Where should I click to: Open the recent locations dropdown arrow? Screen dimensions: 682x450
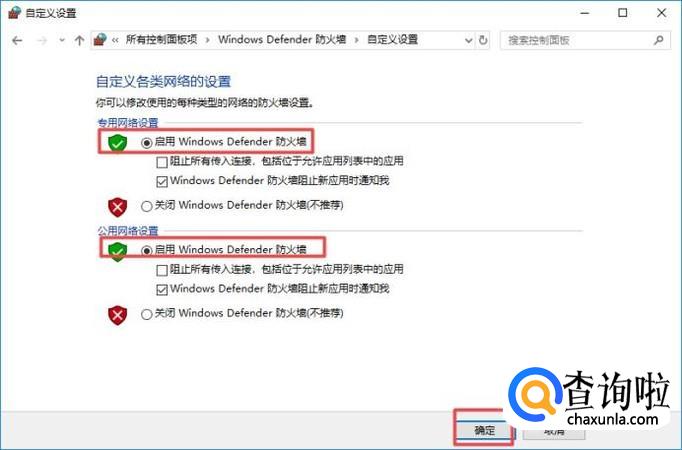(x=62, y=41)
